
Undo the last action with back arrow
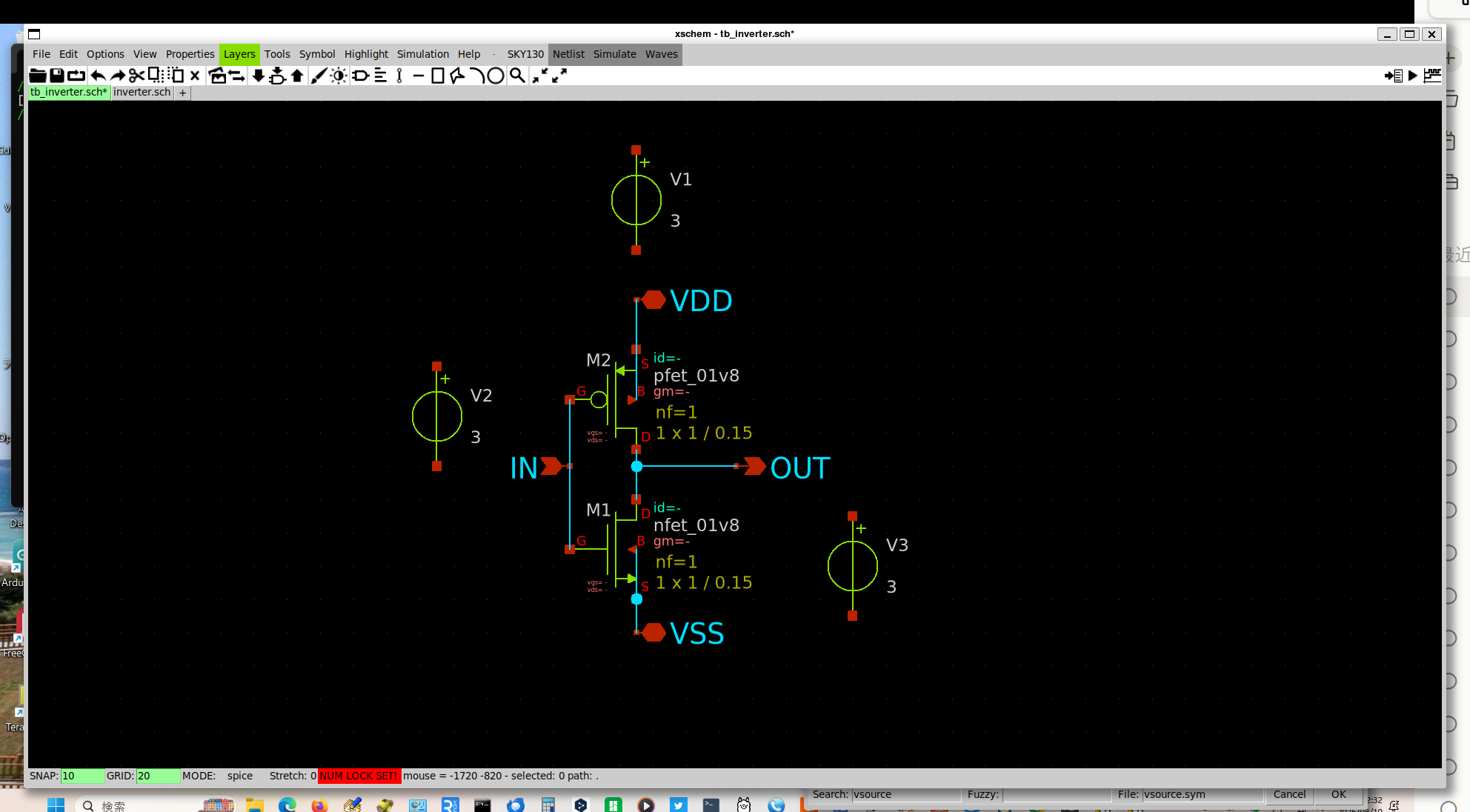click(98, 76)
